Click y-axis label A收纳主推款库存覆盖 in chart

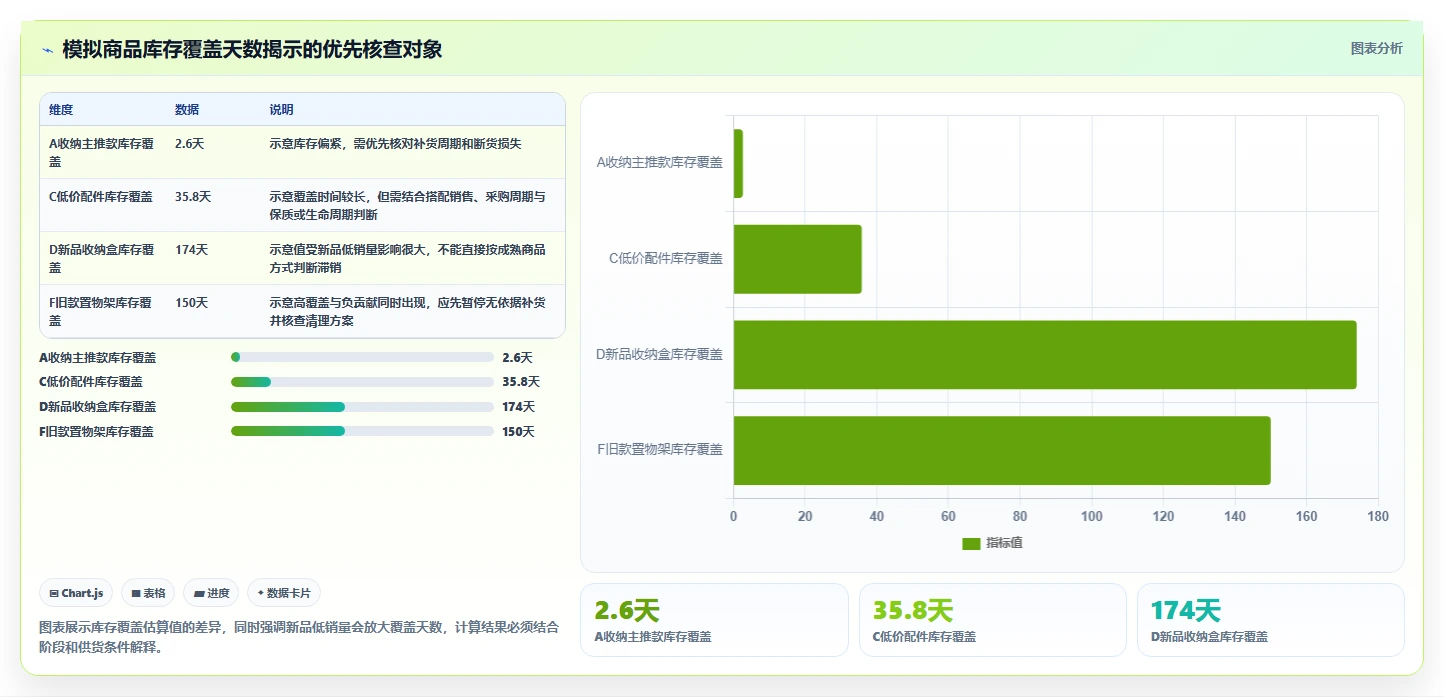point(660,162)
